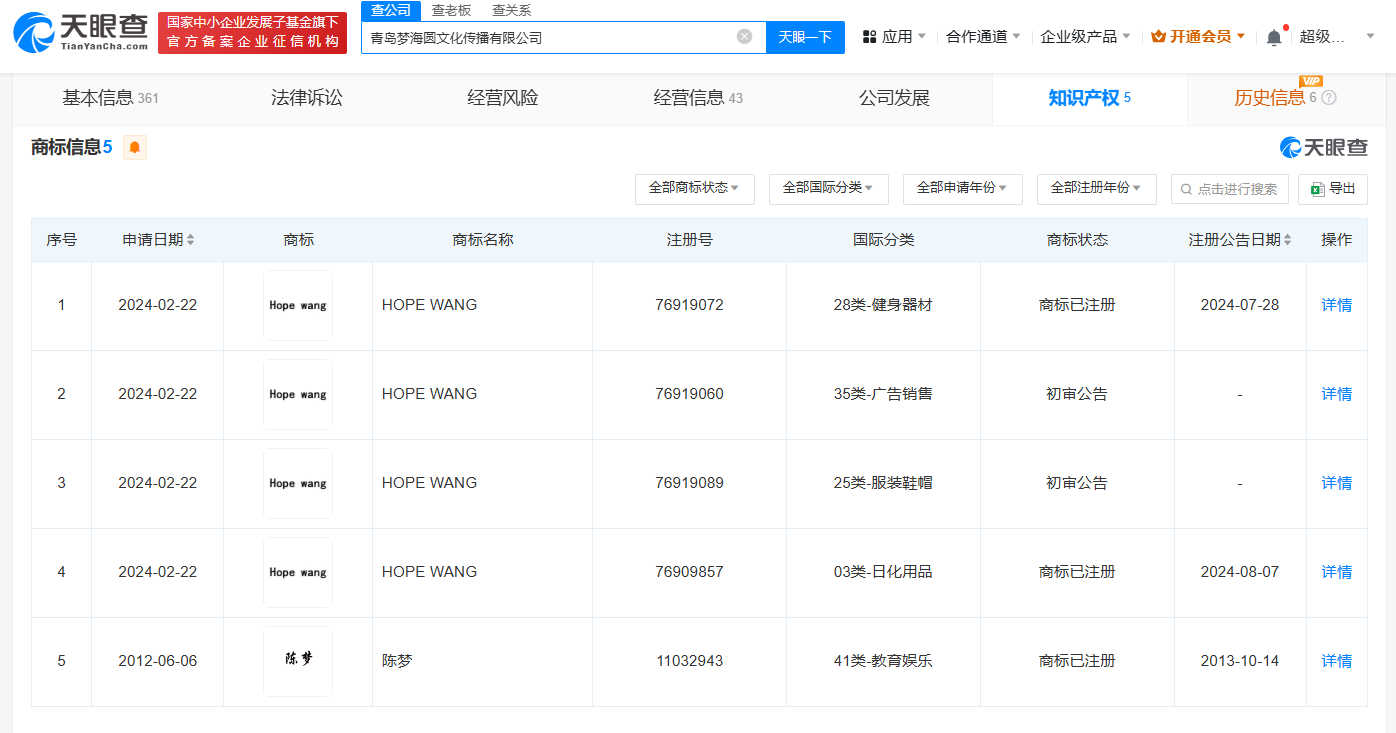1396x733 pixels.
Task: Open the 全部商标状态 dropdown
Action: click(x=694, y=189)
